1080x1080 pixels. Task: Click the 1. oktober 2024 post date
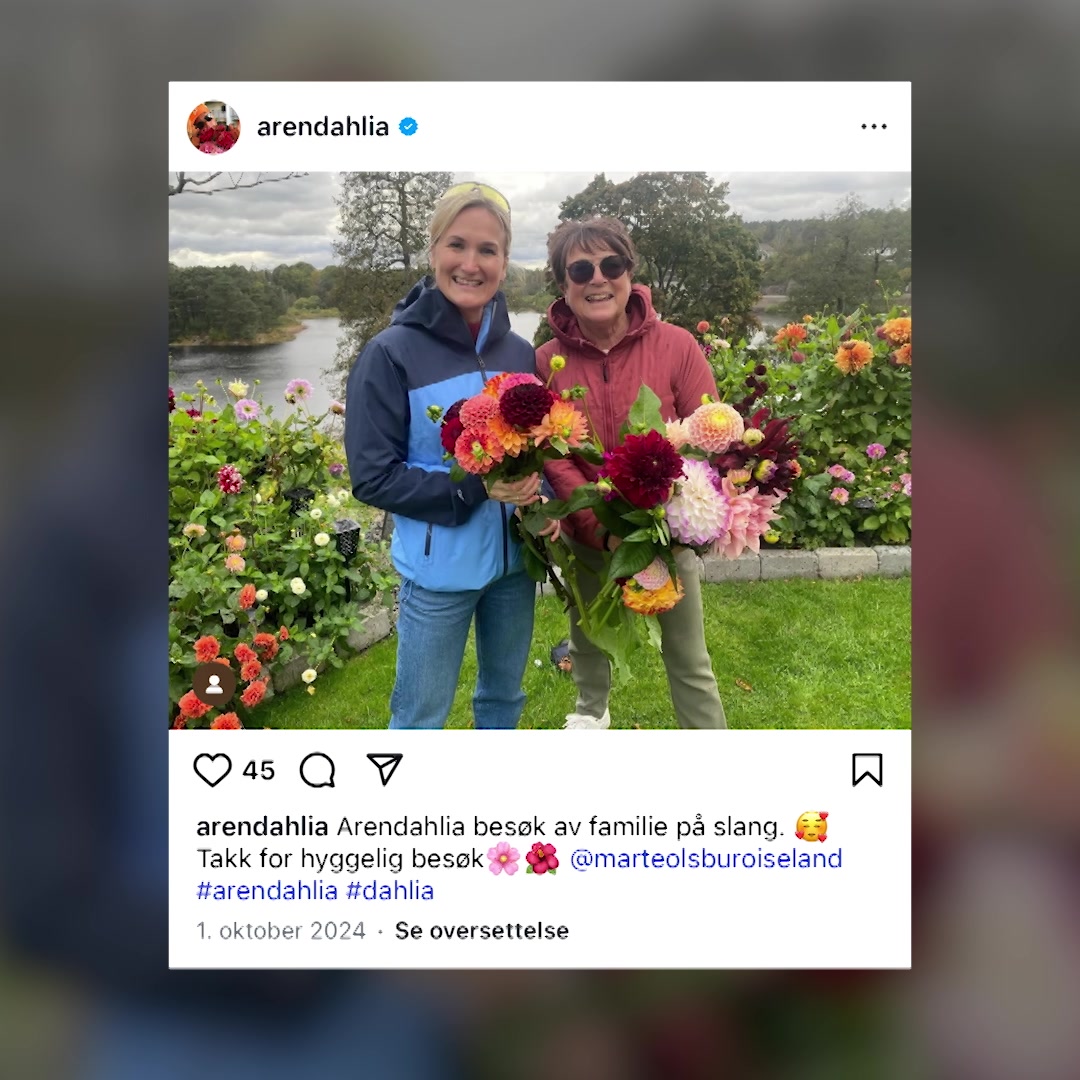[x=281, y=931]
